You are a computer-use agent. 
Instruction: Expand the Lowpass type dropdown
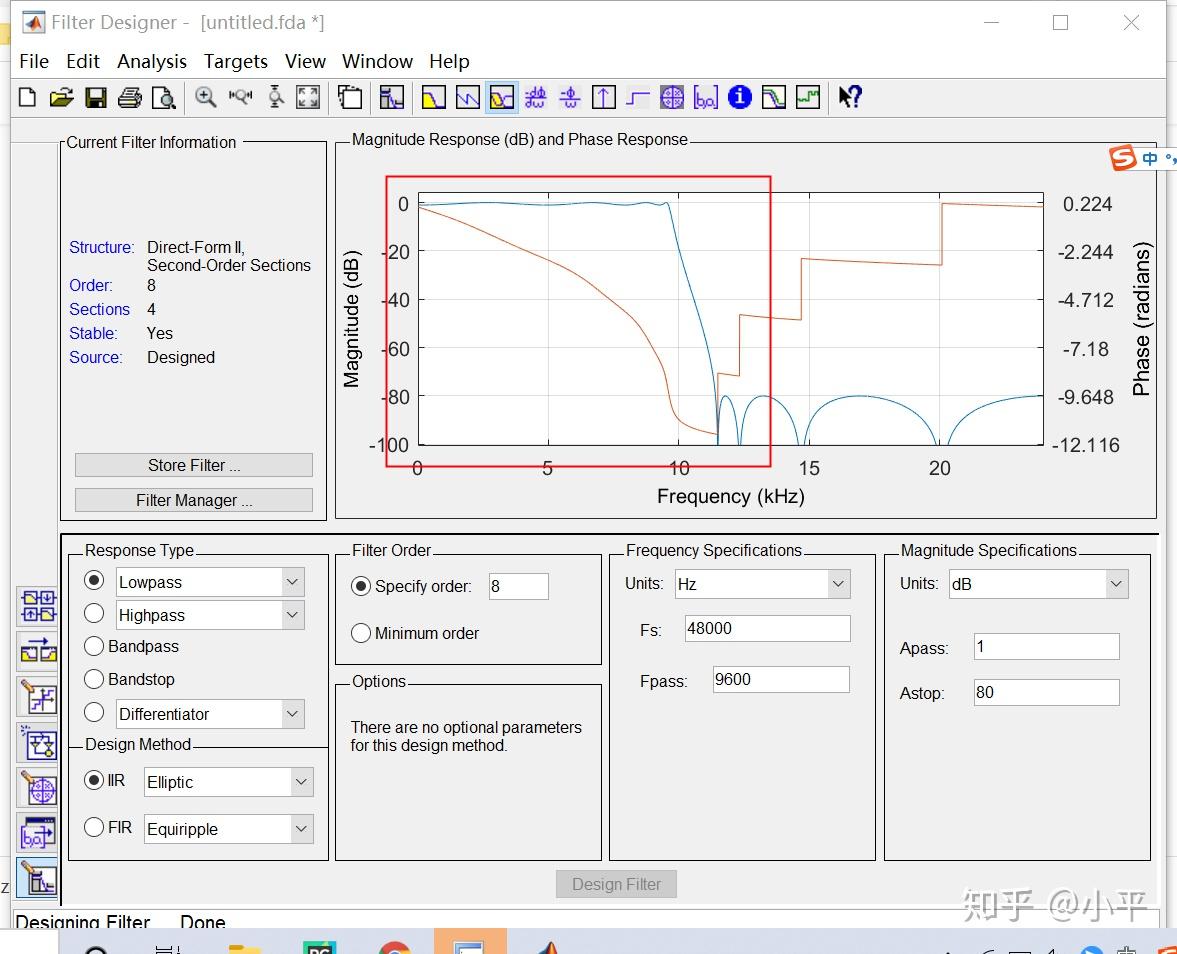[292, 582]
